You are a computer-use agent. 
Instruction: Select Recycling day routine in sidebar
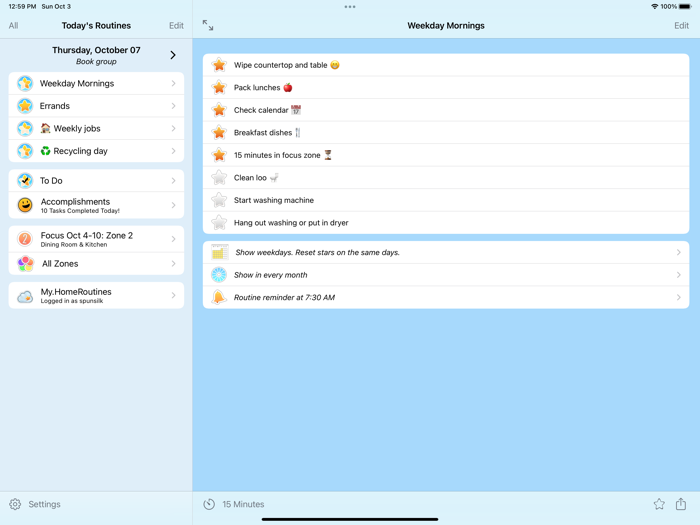coord(96,151)
